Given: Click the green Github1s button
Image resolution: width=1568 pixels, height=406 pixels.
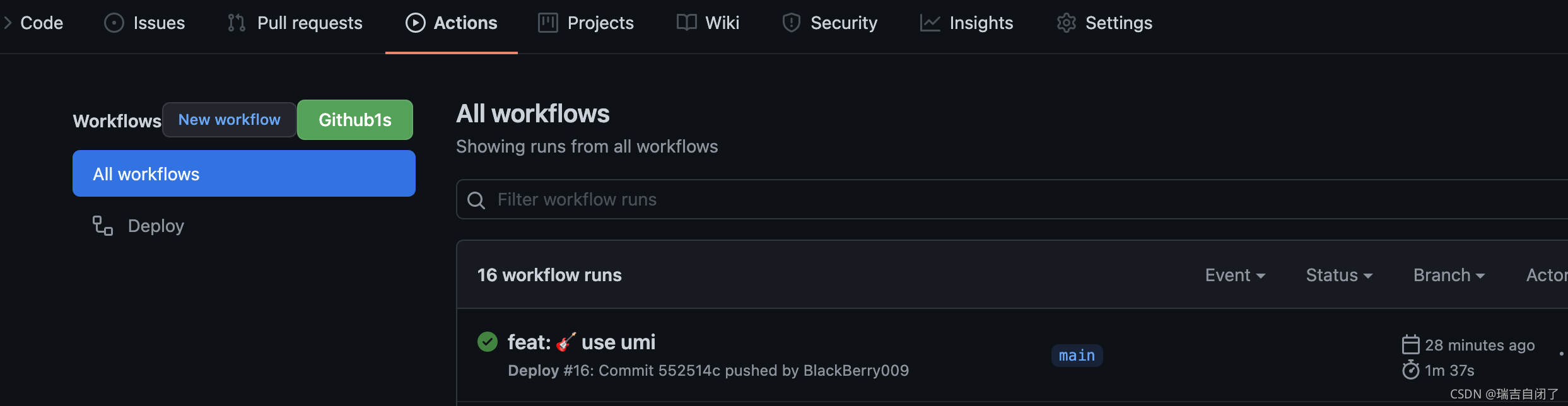Looking at the screenshot, I should pyautogui.click(x=355, y=120).
